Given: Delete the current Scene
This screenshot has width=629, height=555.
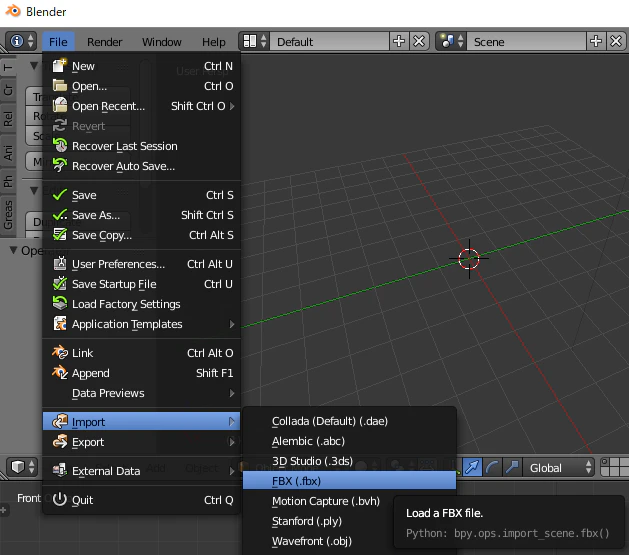Looking at the screenshot, I should [616, 41].
